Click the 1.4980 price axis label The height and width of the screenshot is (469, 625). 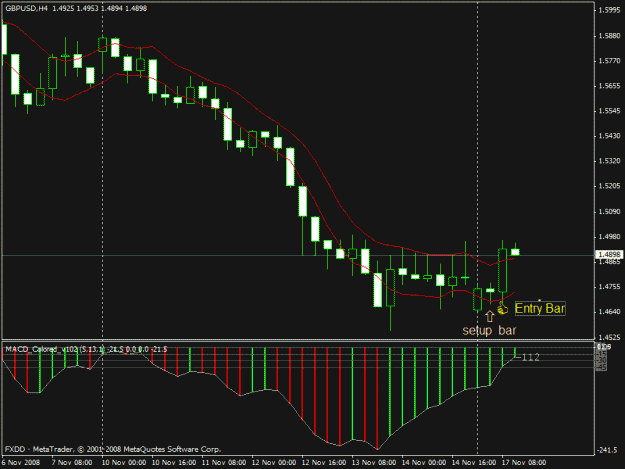609,237
